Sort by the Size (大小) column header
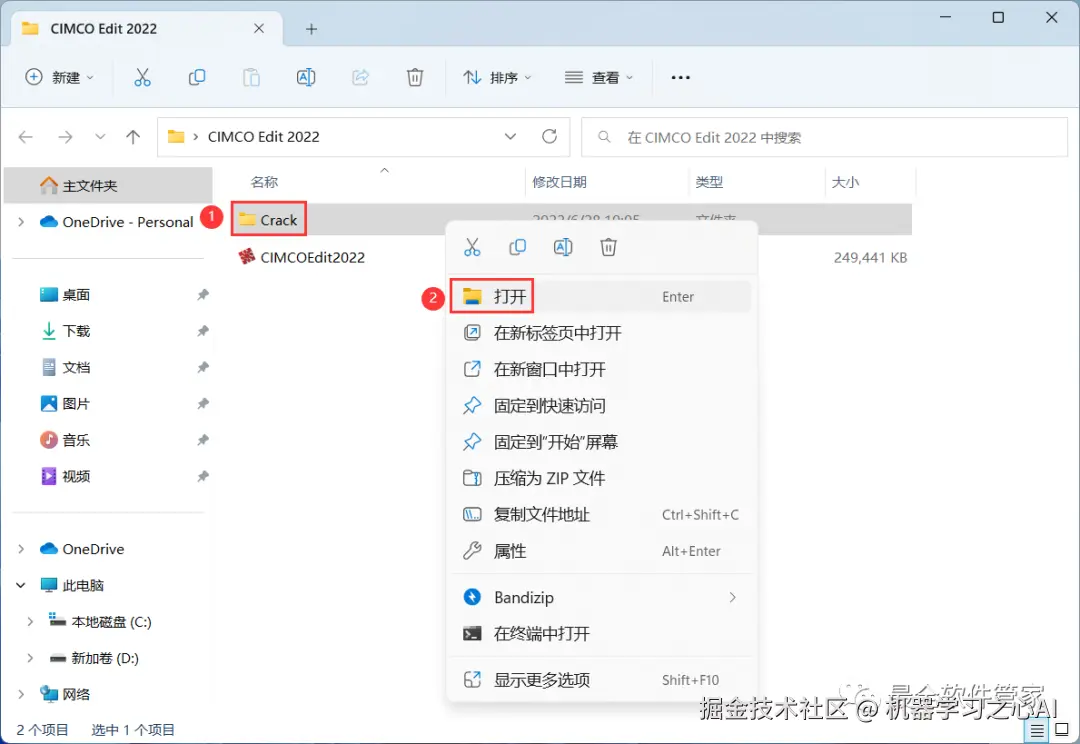The width and height of the screenshot is (1080, 744). click(846, 182)
